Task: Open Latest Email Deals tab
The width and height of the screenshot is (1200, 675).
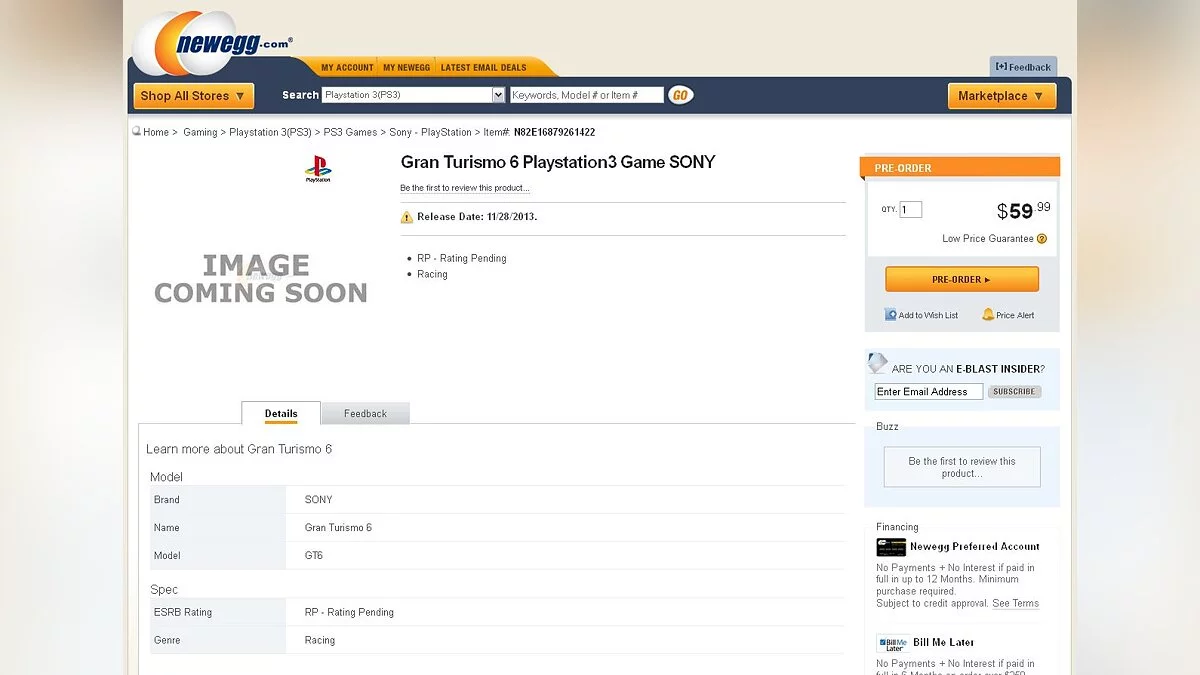Action: pyautogui.click(x=483, y=68)
